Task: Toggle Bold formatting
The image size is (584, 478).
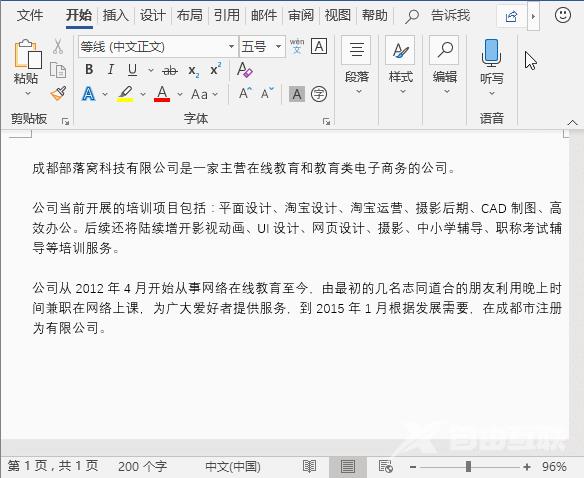Action: (x=89, y=70)
